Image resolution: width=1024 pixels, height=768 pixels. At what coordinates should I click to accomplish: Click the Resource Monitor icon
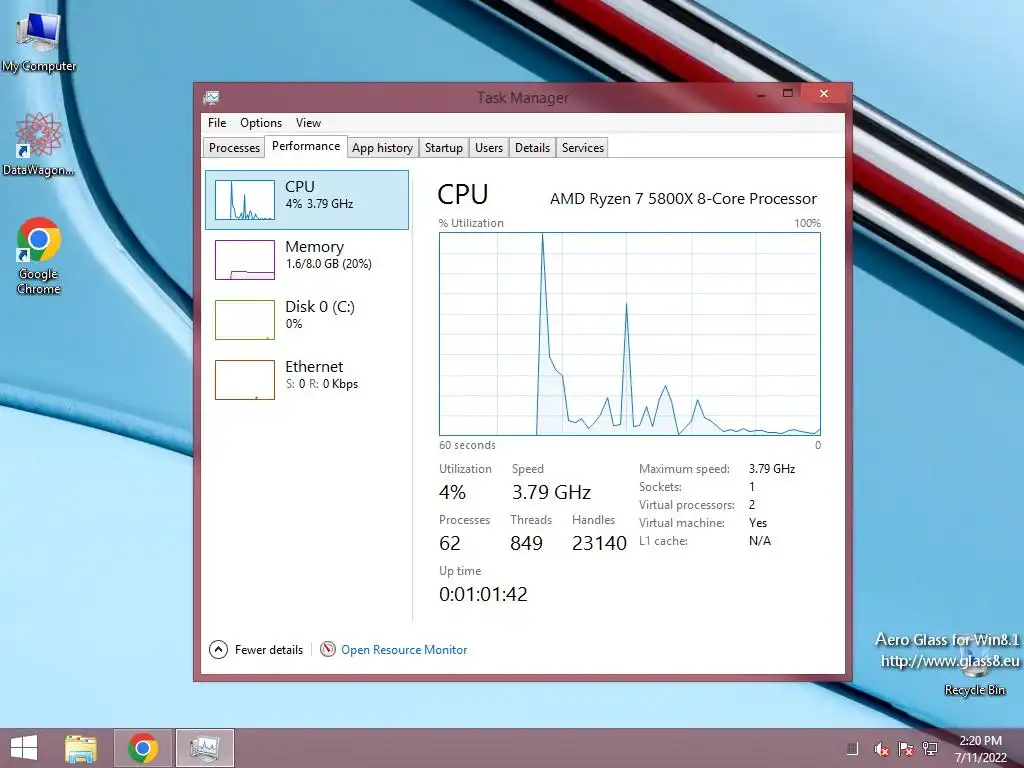[x=328, y=649]
